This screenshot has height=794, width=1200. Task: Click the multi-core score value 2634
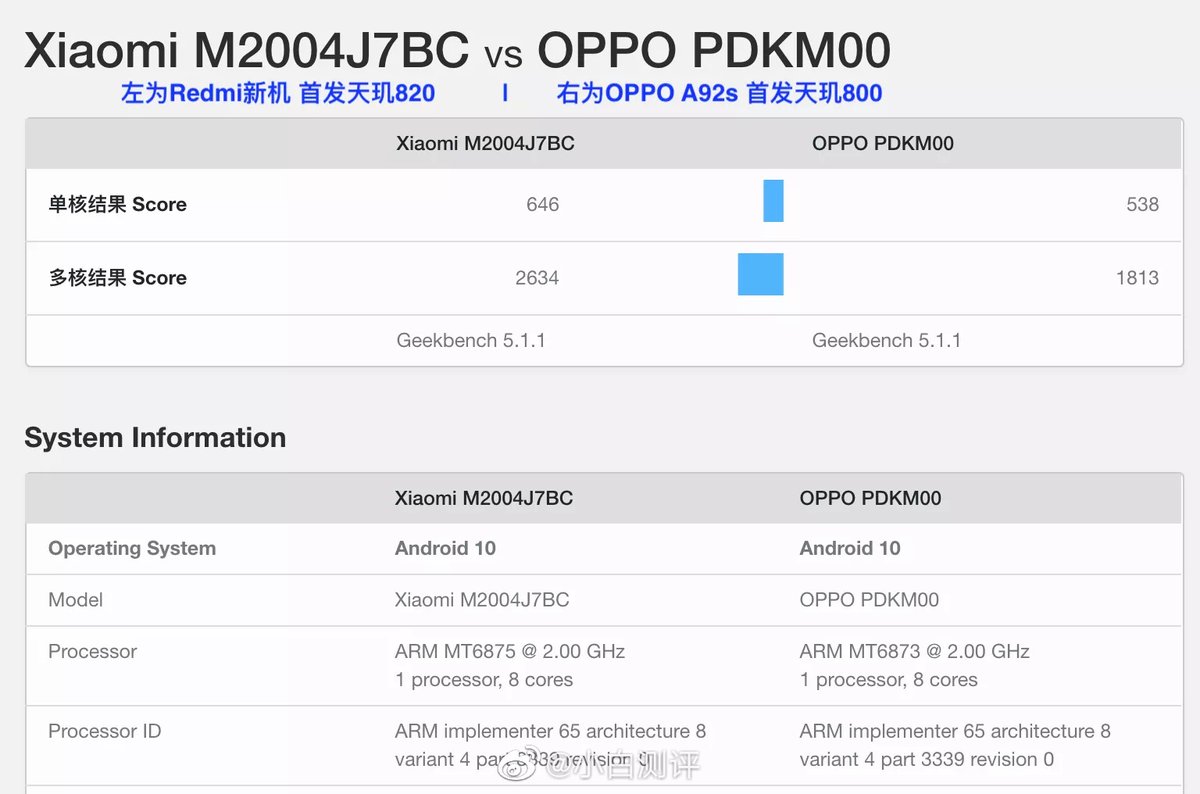tap(537, 278)
